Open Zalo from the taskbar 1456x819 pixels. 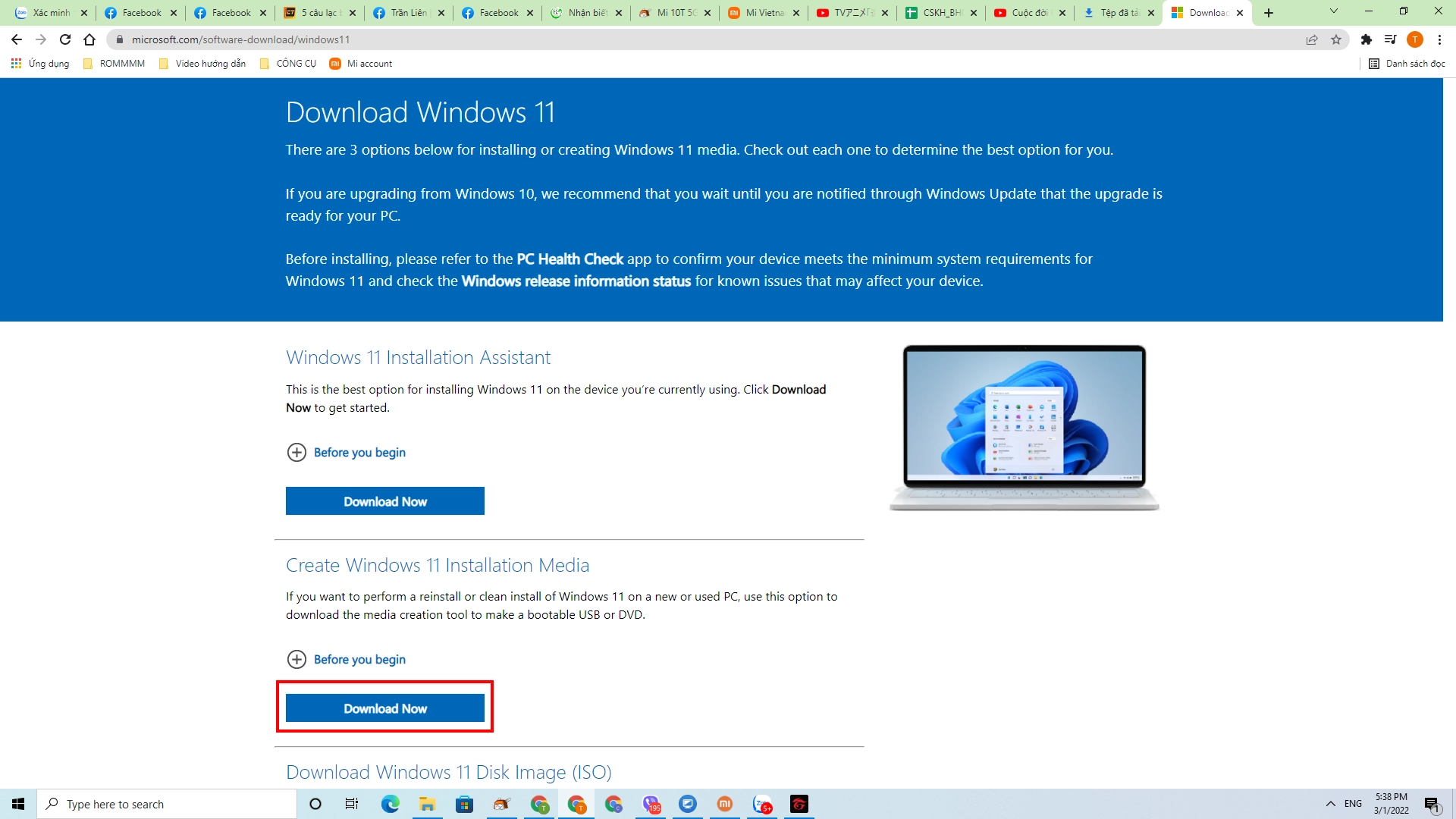click(x=762, y=804)
